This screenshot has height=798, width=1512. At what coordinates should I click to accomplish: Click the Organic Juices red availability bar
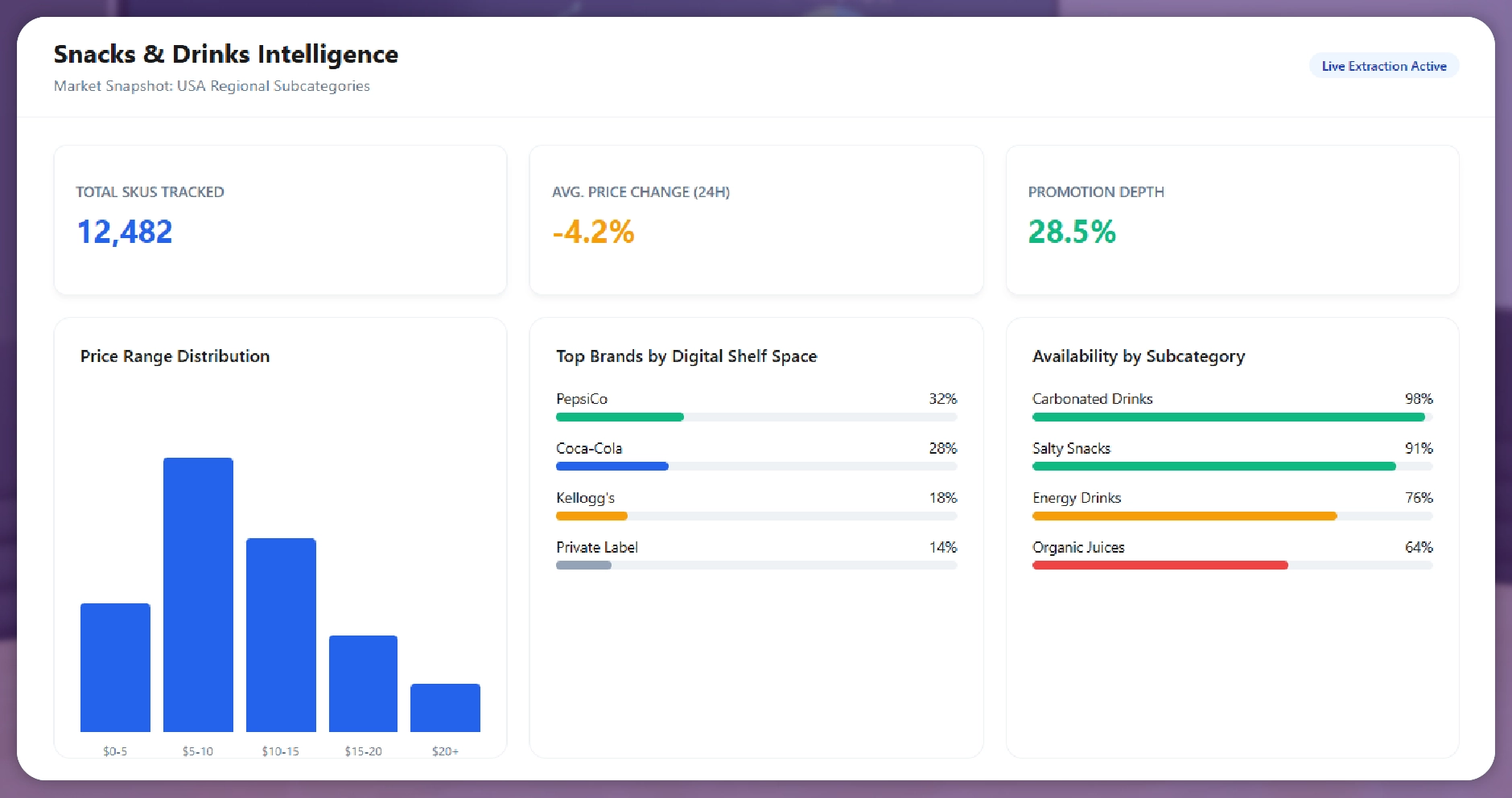point(1160,566)
